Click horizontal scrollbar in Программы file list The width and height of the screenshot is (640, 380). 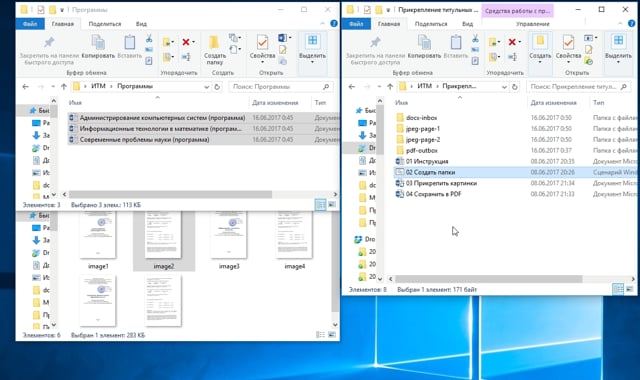pos(170,194)
